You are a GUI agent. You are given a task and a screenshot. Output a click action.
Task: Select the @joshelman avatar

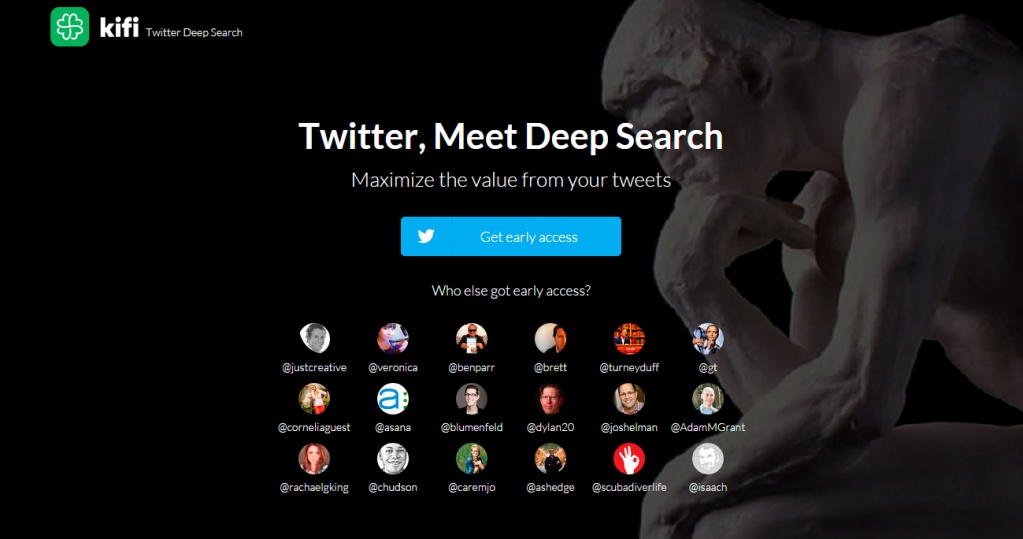coord(629,398)
